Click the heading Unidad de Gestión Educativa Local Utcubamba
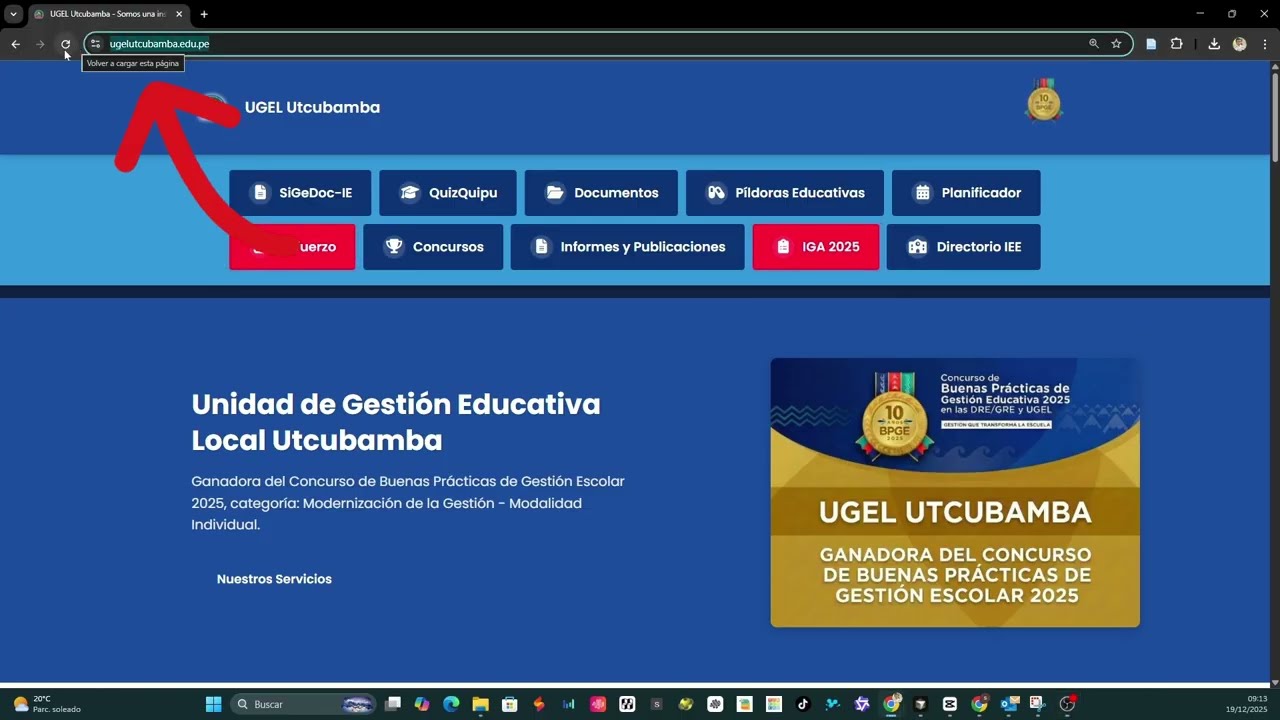 pos(396,422)
